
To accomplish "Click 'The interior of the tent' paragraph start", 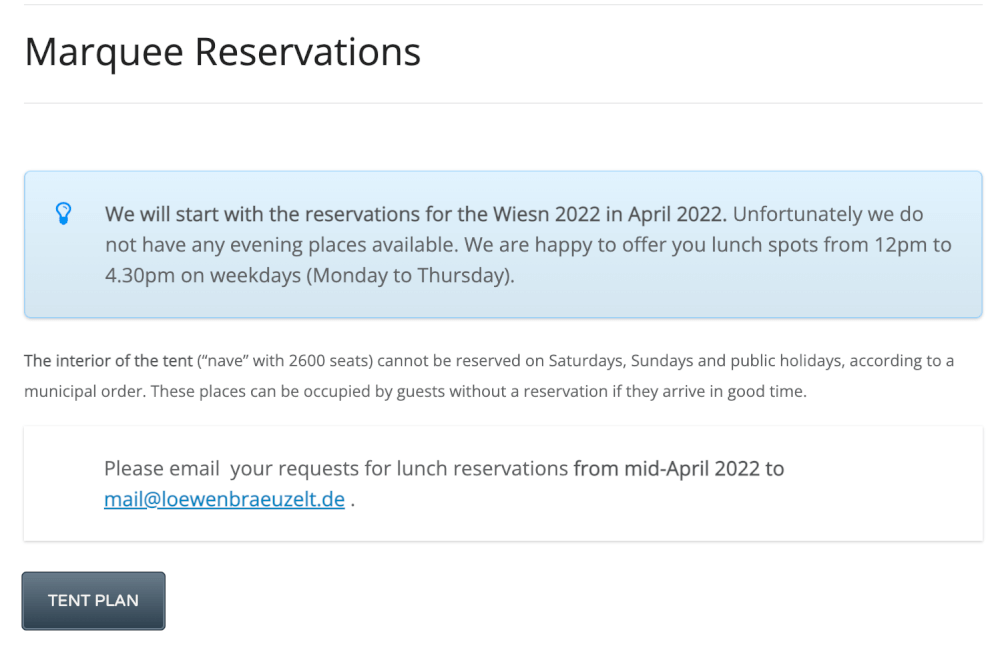I will coord(108,361).
